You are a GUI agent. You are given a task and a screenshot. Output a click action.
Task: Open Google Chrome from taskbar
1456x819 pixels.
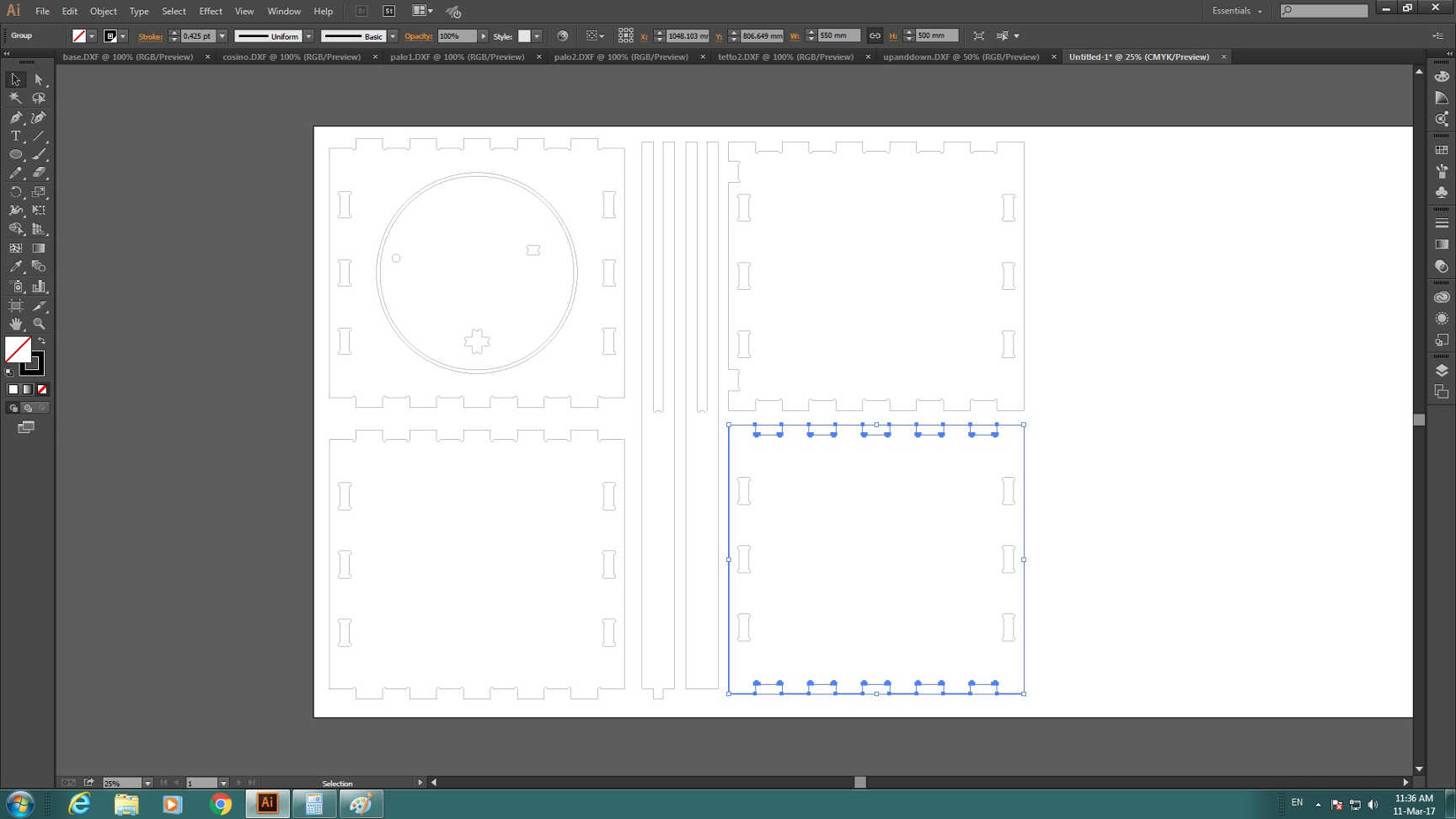[221, 804]
